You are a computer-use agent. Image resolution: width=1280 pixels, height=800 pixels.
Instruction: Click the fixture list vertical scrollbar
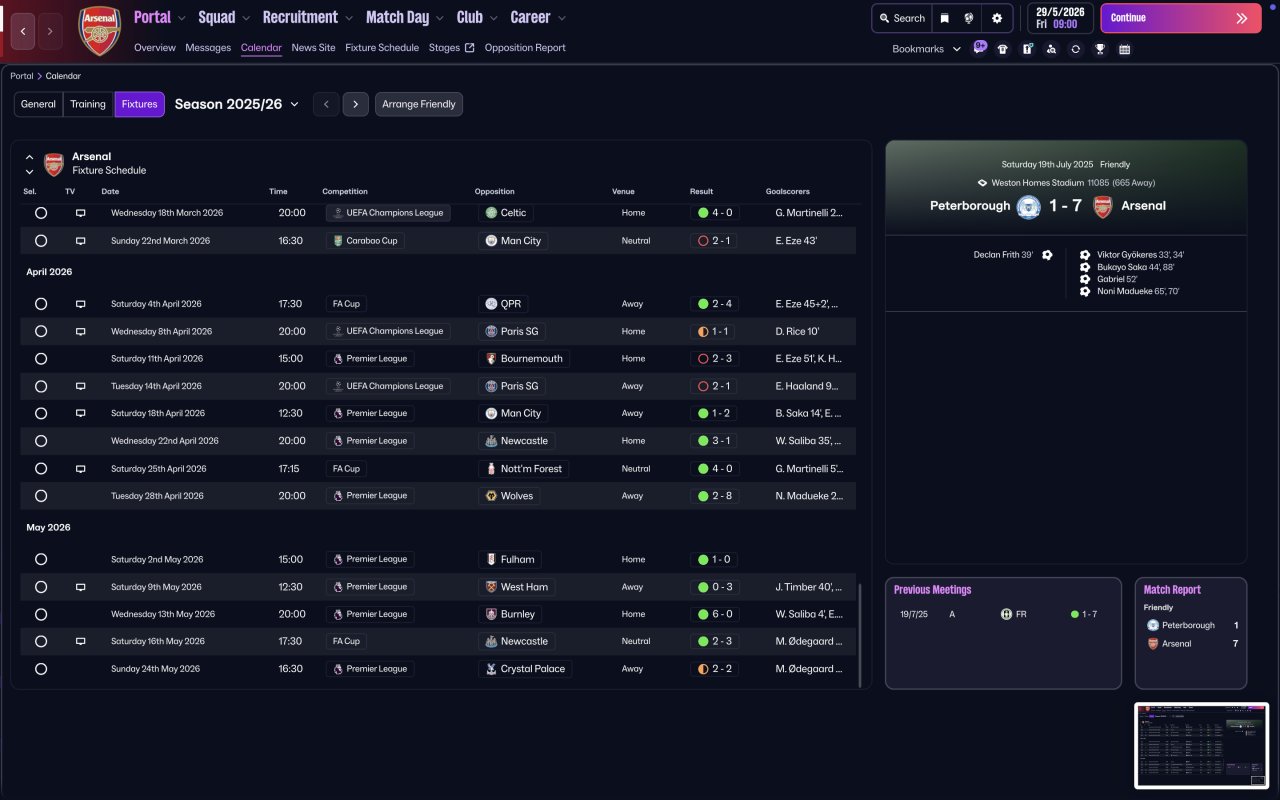(x=859, y=635)
